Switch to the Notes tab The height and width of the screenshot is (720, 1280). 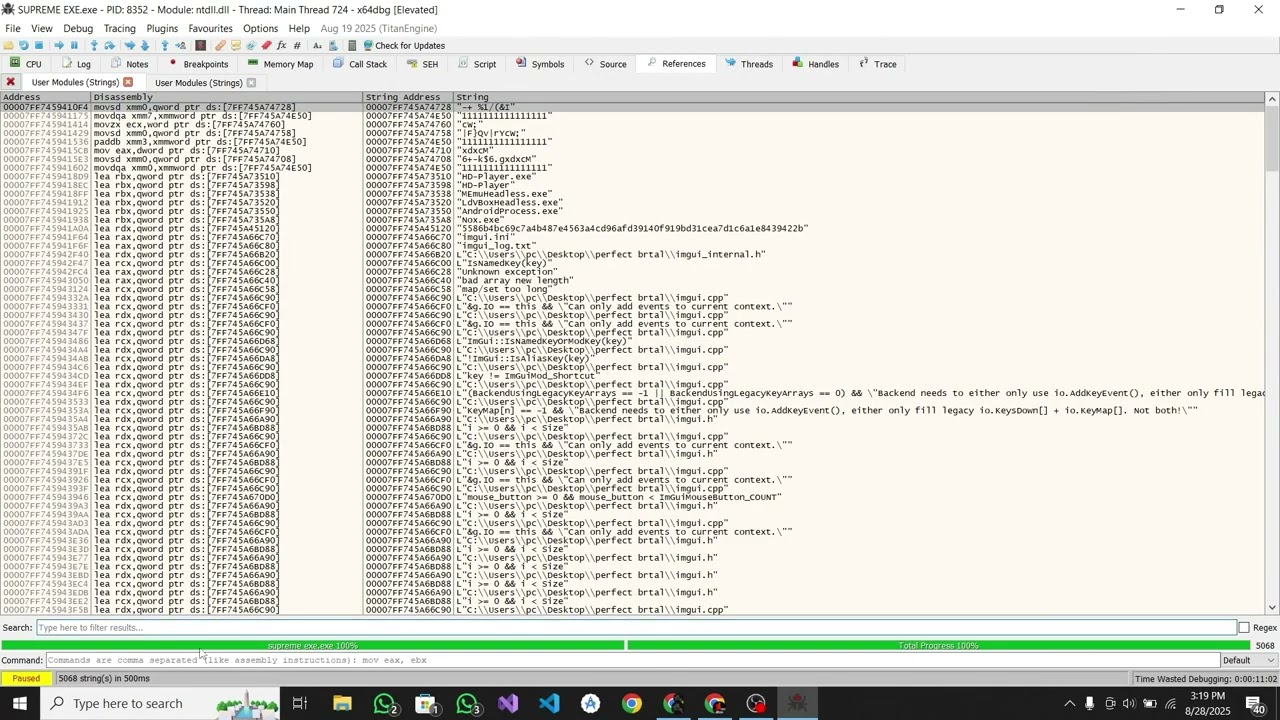pos(129,64)
